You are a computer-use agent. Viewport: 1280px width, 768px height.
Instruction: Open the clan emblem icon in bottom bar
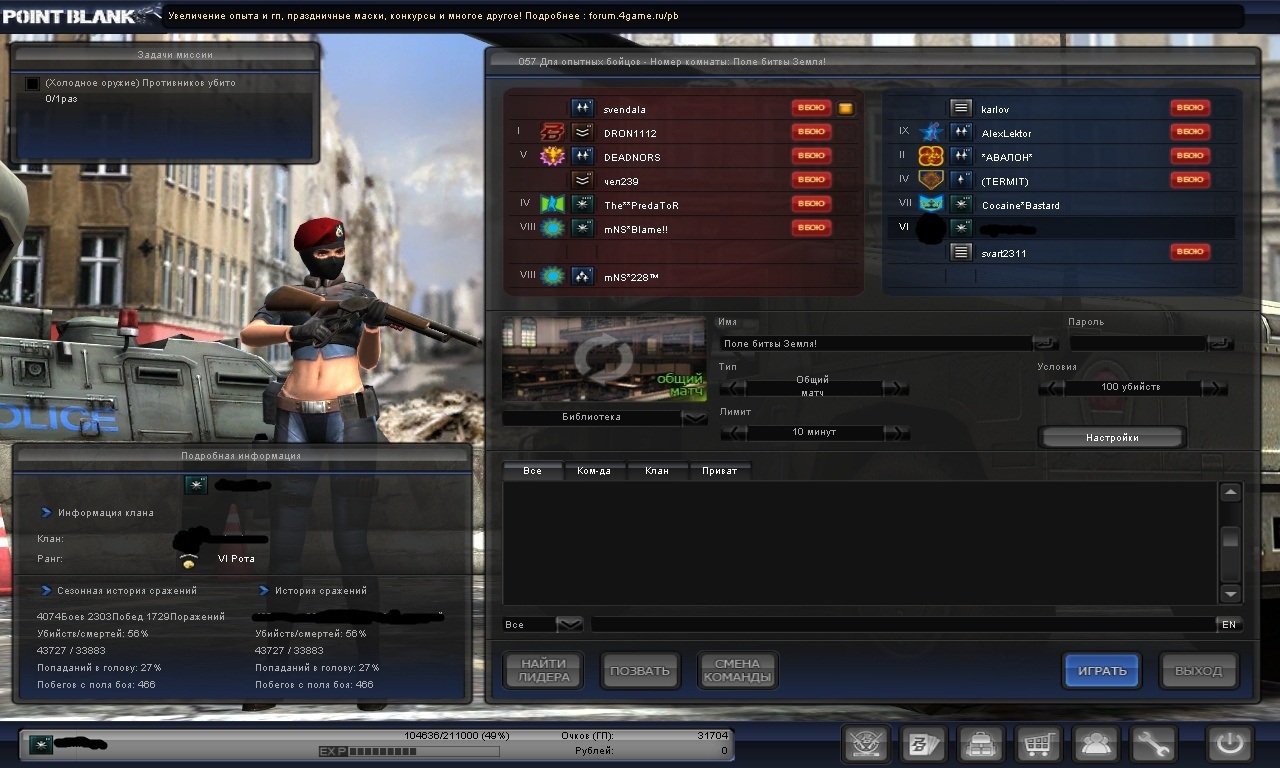[866, 744]
